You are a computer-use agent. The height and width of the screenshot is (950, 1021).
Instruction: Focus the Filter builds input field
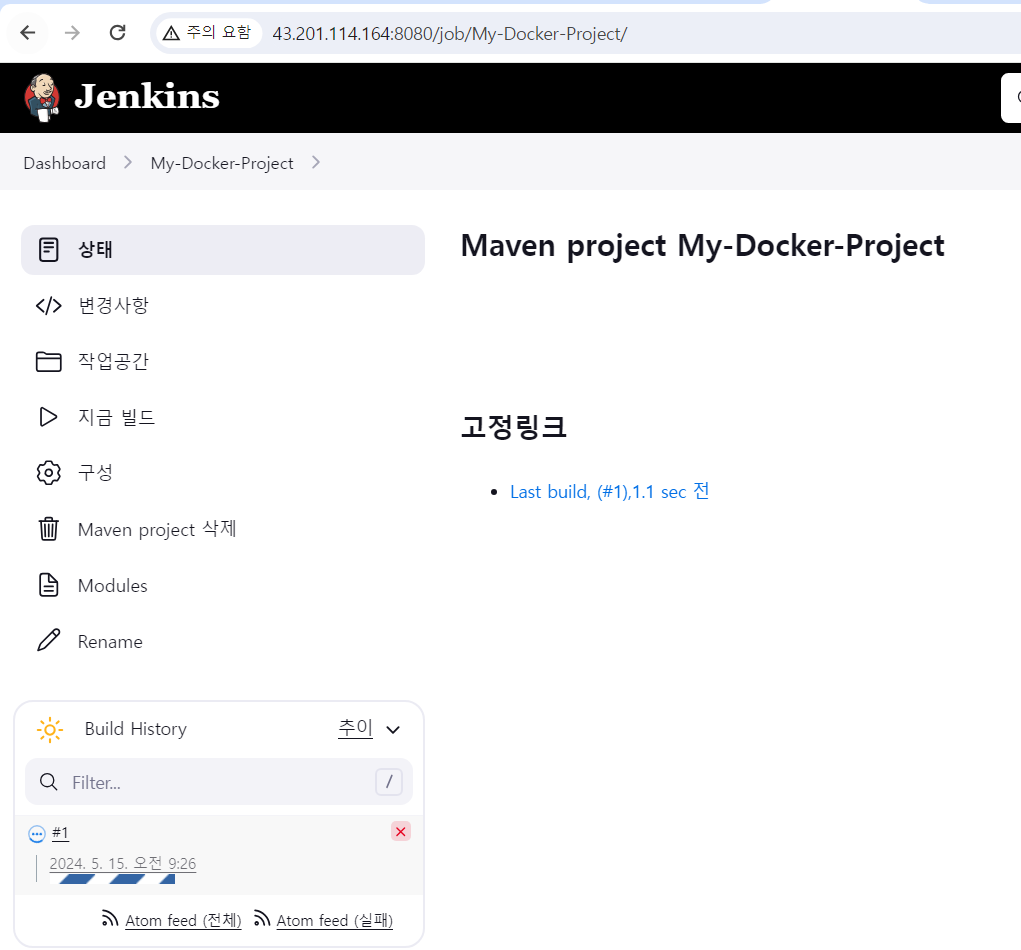(219, 781)
